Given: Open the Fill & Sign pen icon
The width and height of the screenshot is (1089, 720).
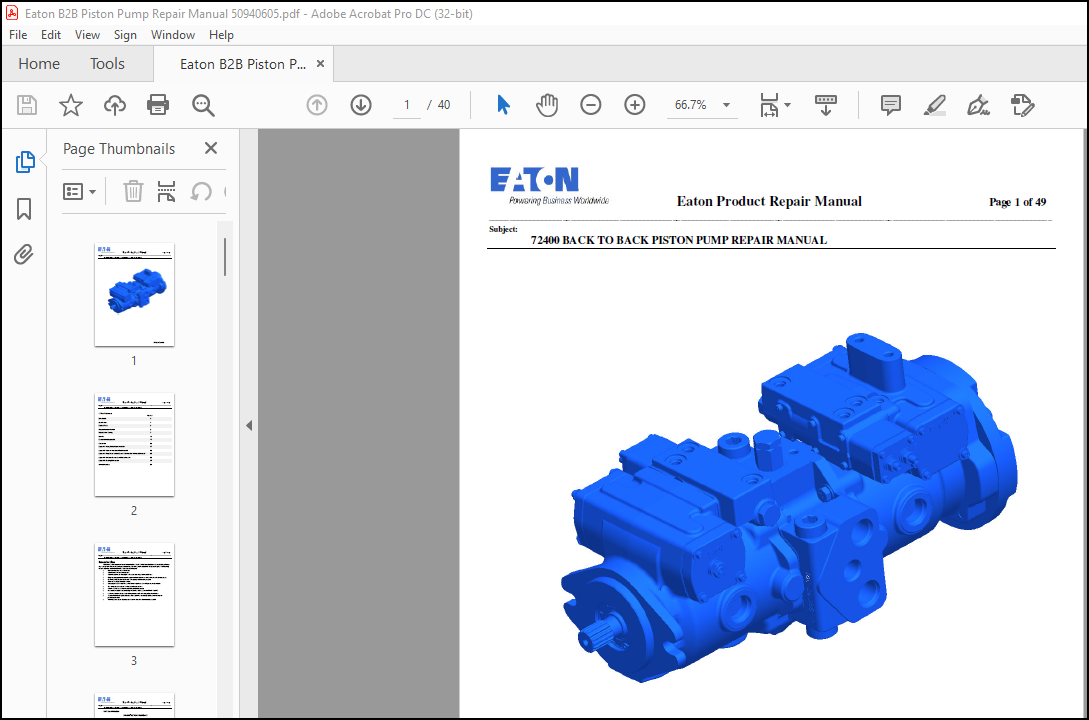Looking at the screenshot, I should click(979, 105).
